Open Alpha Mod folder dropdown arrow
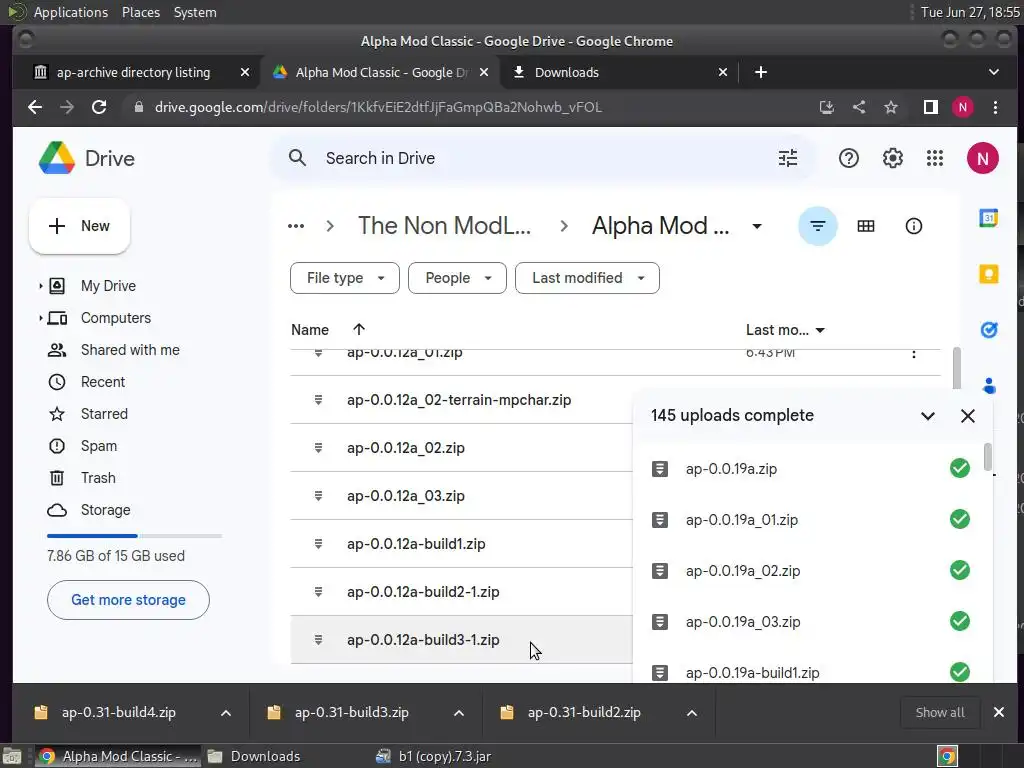Image resolution: width=1024 pixels, height=768 pixels. coord(757,227)
